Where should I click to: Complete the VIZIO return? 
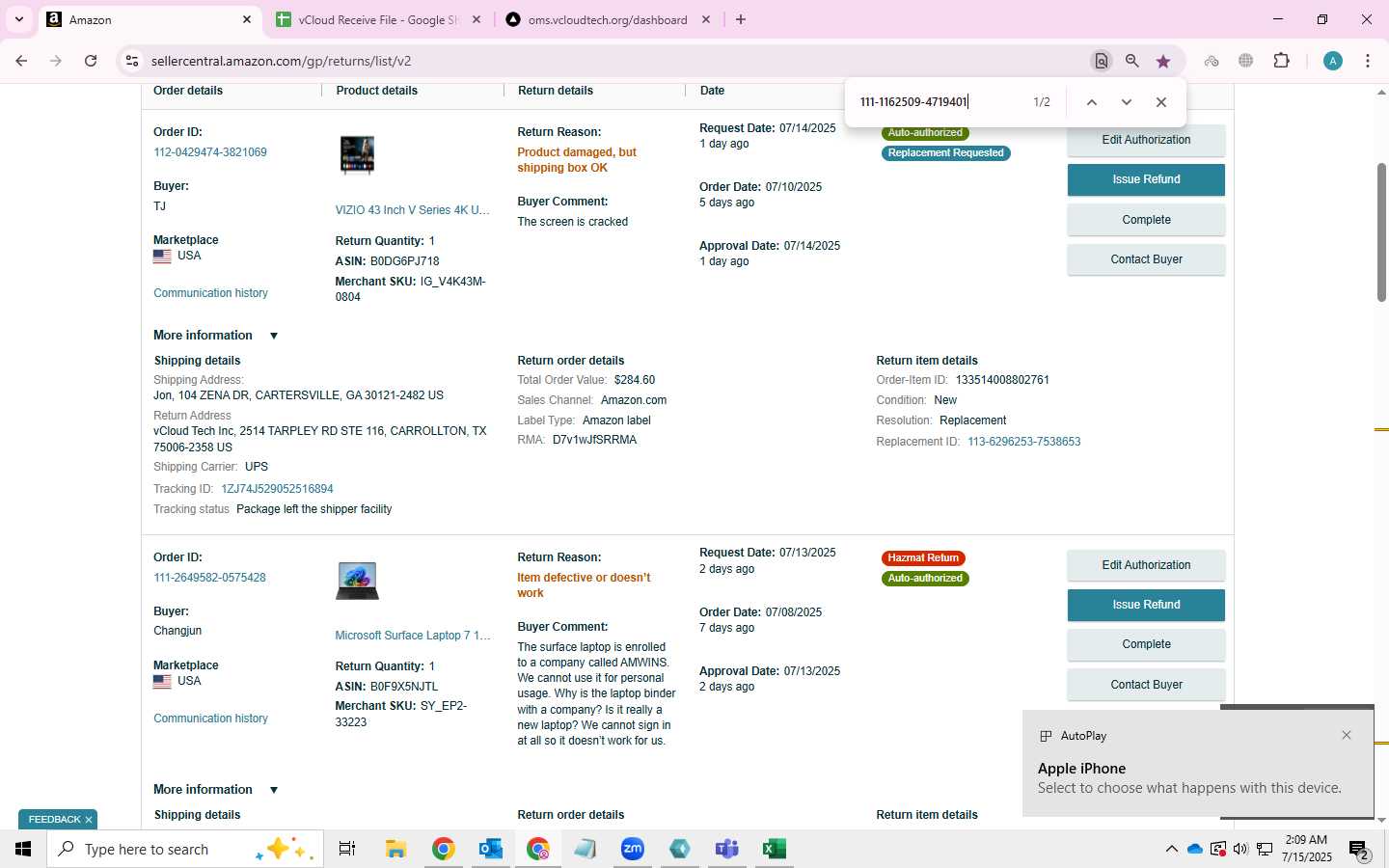click(x=1146, y=220)
